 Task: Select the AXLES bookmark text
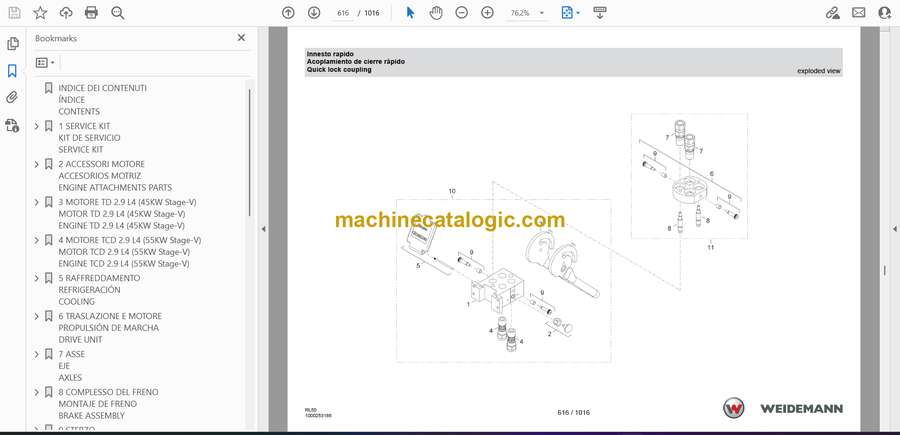point(70,378)
